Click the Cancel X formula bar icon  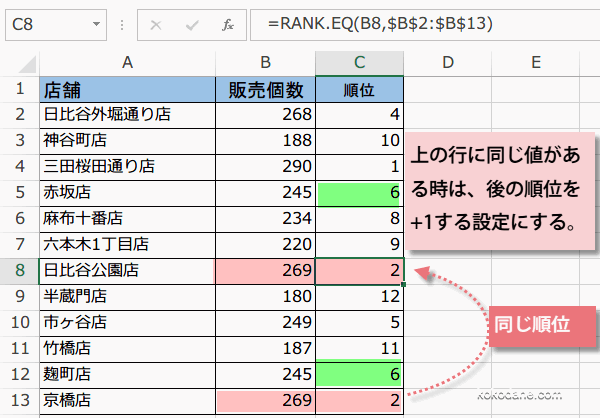tap(156, 25)
